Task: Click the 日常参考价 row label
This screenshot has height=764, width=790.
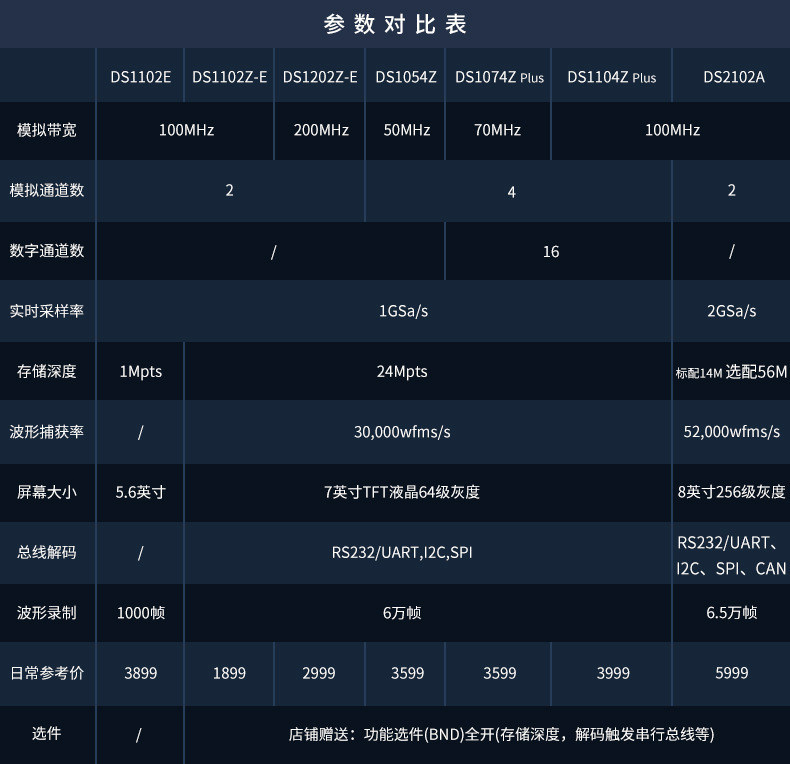Action: tap(47, 673)
